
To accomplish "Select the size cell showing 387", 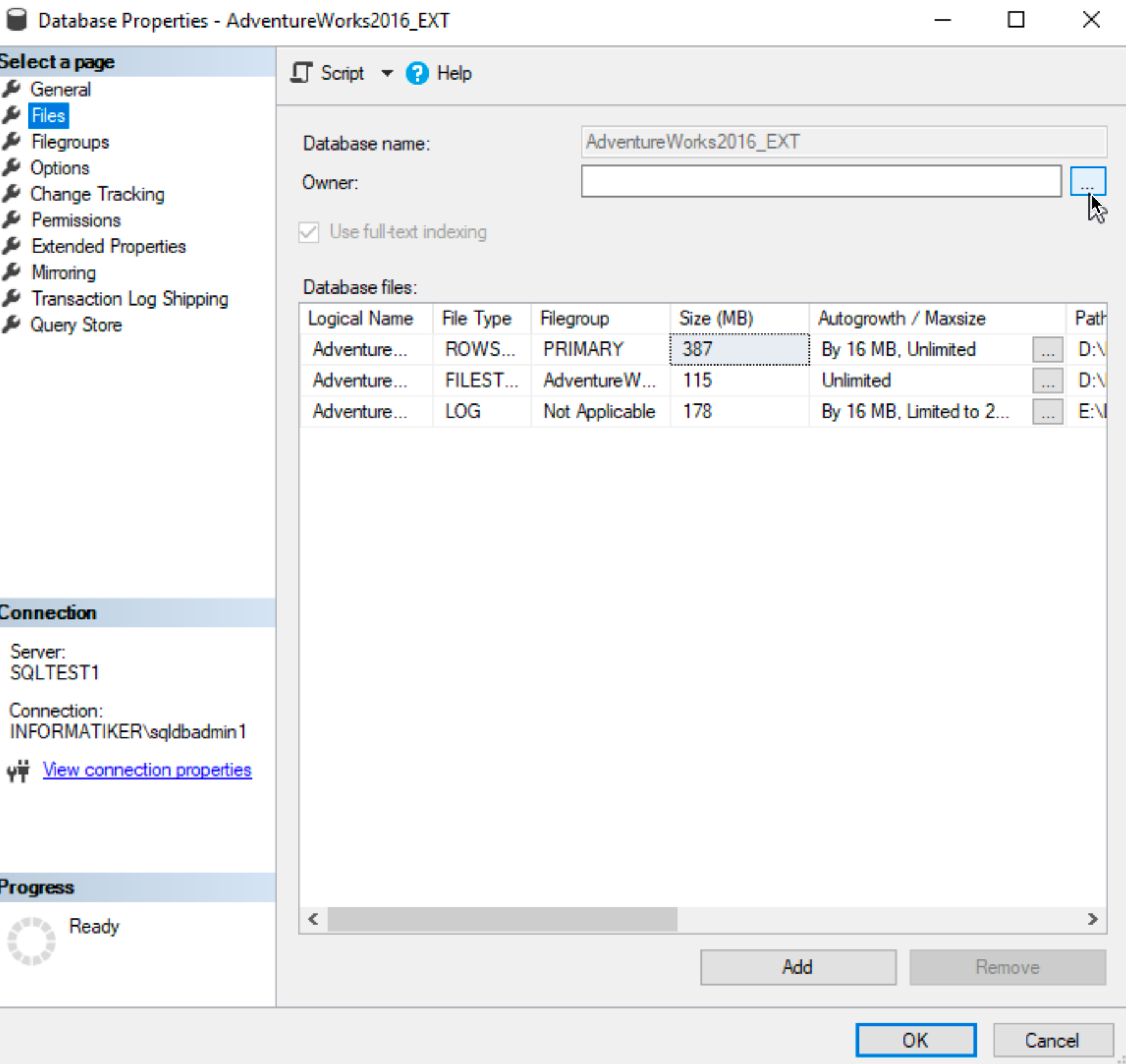I will pos(739,349).
